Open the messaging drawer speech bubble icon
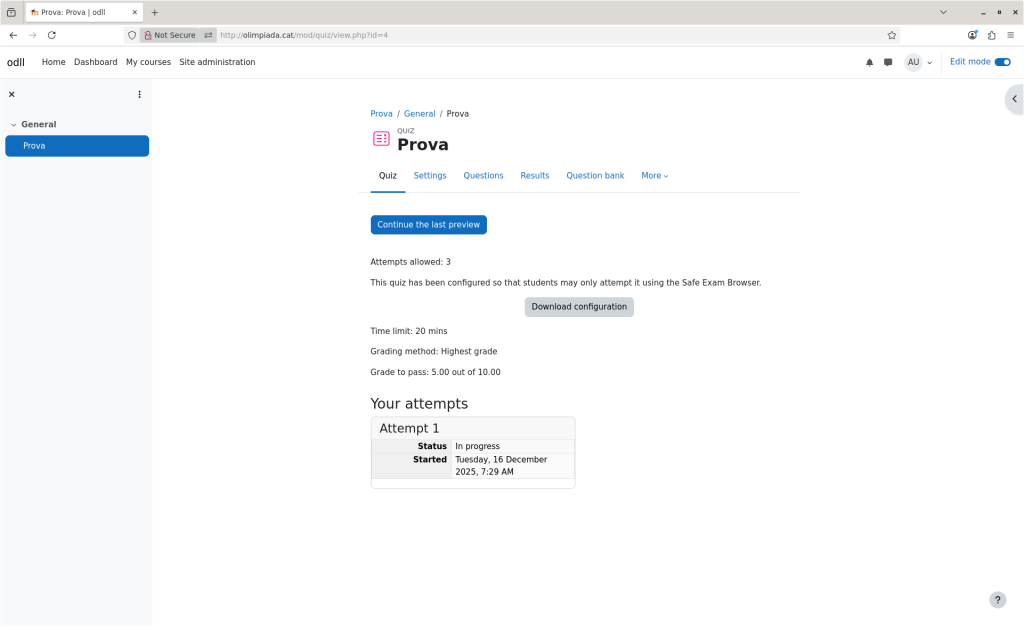Image resolution: width=1024 pixels, height=626 pixels. (x=888, y=62)
